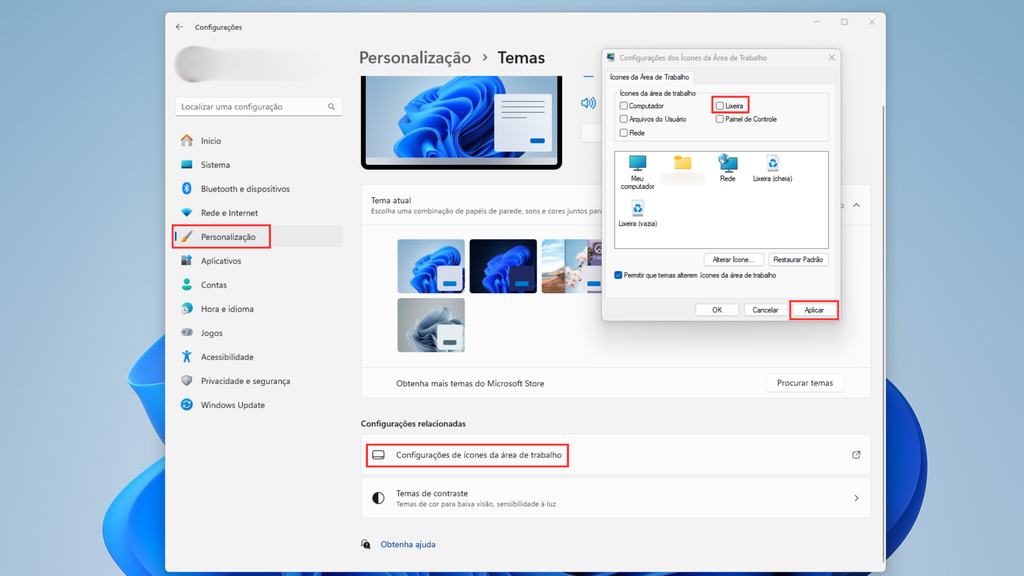Select Ícones da Área de Trabalho tab
The width and height of the screenshot is (1024, 576).
click(649, 77)
